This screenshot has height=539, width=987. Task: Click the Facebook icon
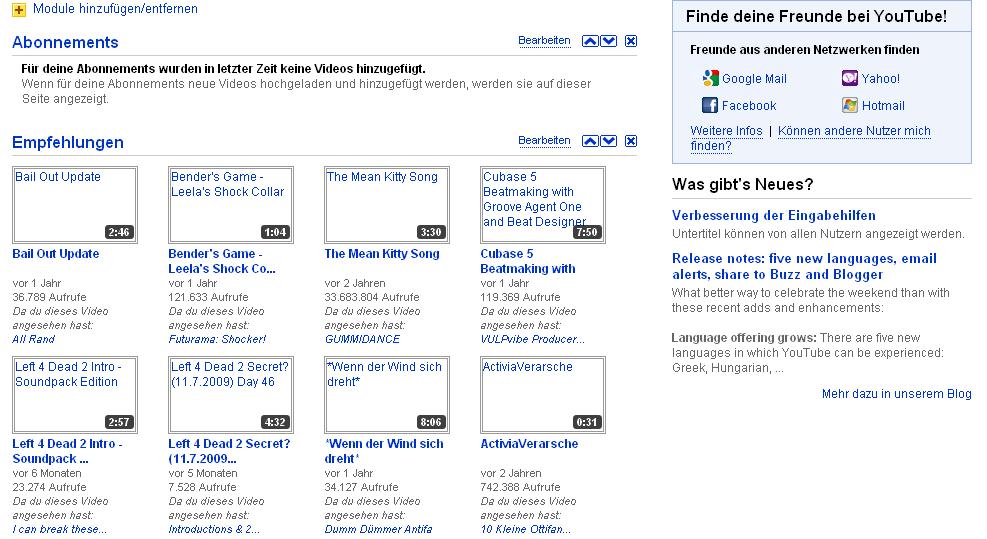710,105
